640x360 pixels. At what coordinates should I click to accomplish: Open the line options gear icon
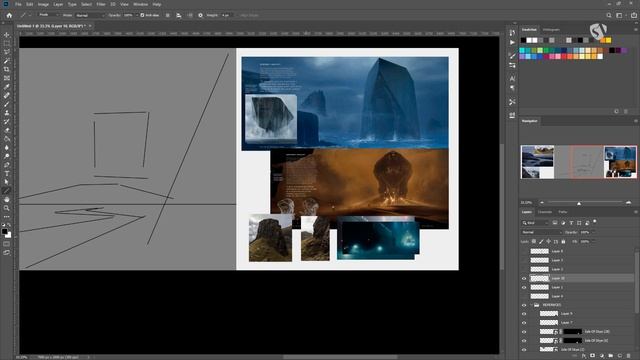point(200,15)
